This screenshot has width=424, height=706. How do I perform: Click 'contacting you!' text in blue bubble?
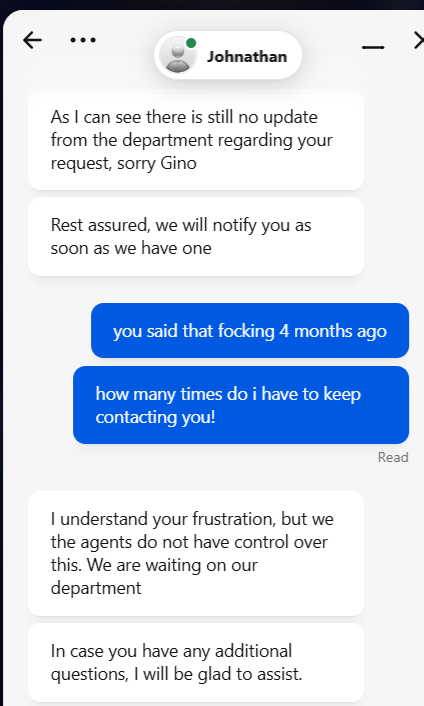click(x=155, y=417)
